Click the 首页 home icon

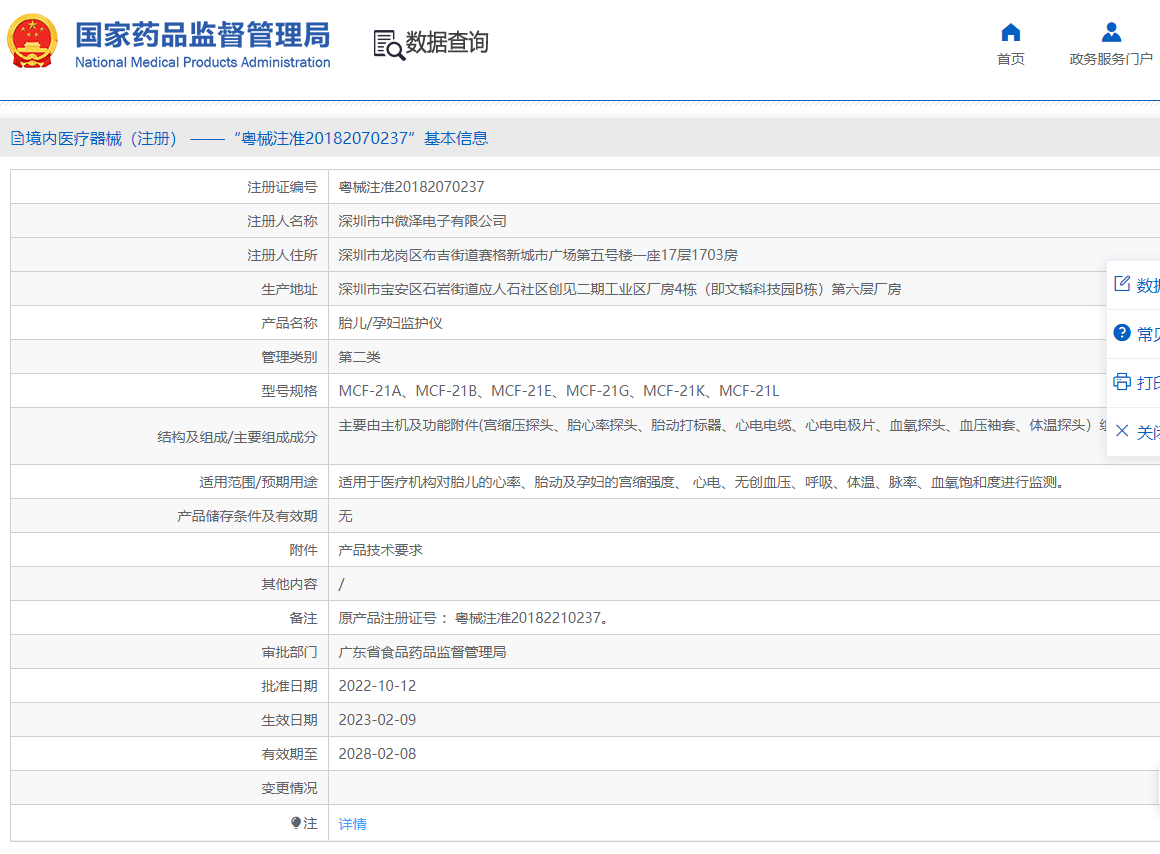1010,34
